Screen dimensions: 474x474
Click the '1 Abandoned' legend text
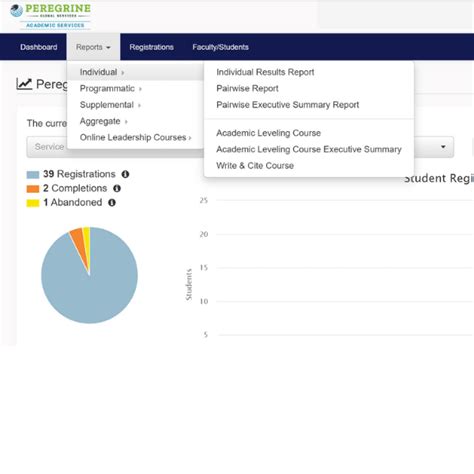pyautogui.click(x=73, y=202)
